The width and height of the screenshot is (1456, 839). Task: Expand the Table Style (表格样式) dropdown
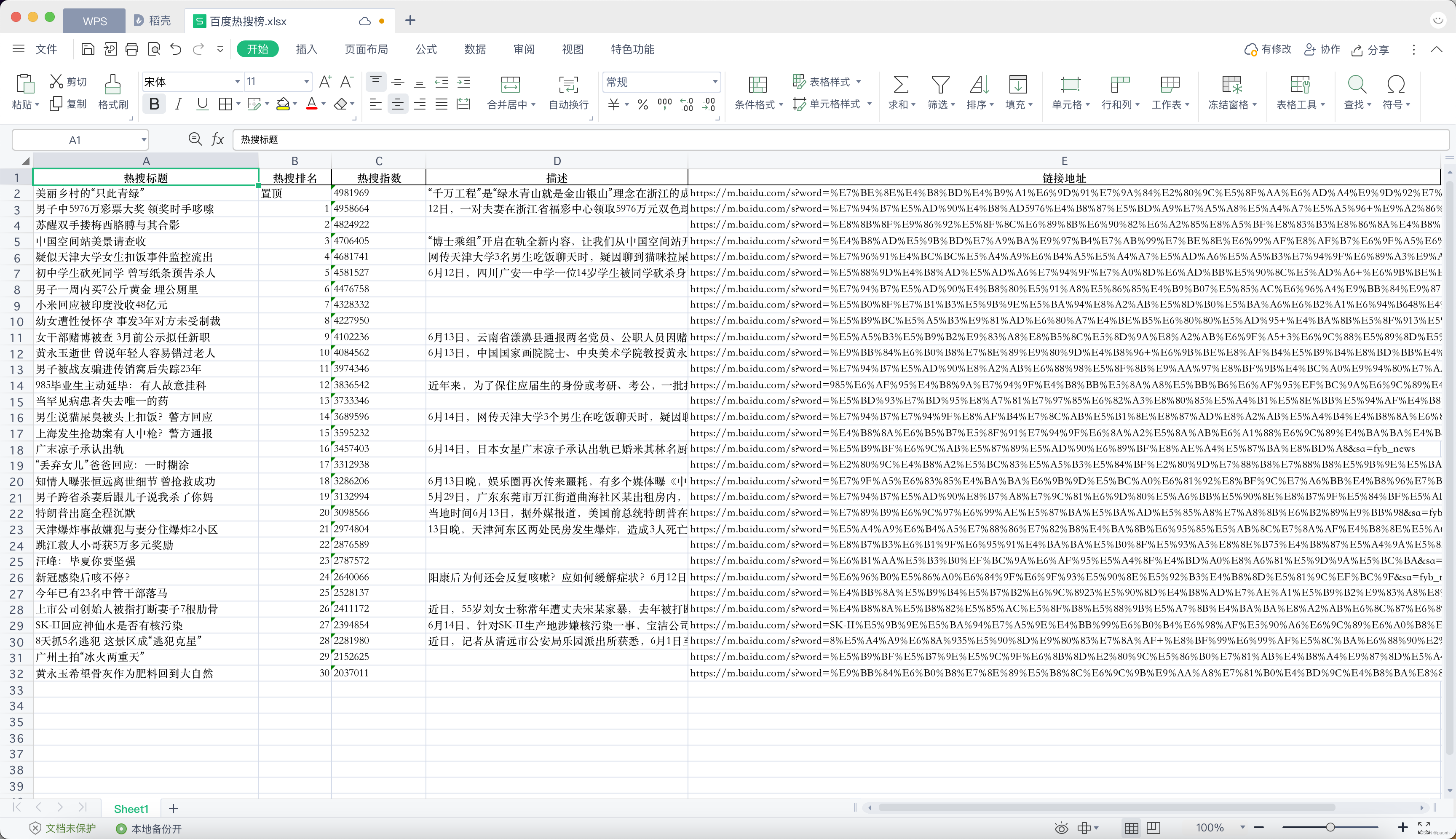(858, 82)
